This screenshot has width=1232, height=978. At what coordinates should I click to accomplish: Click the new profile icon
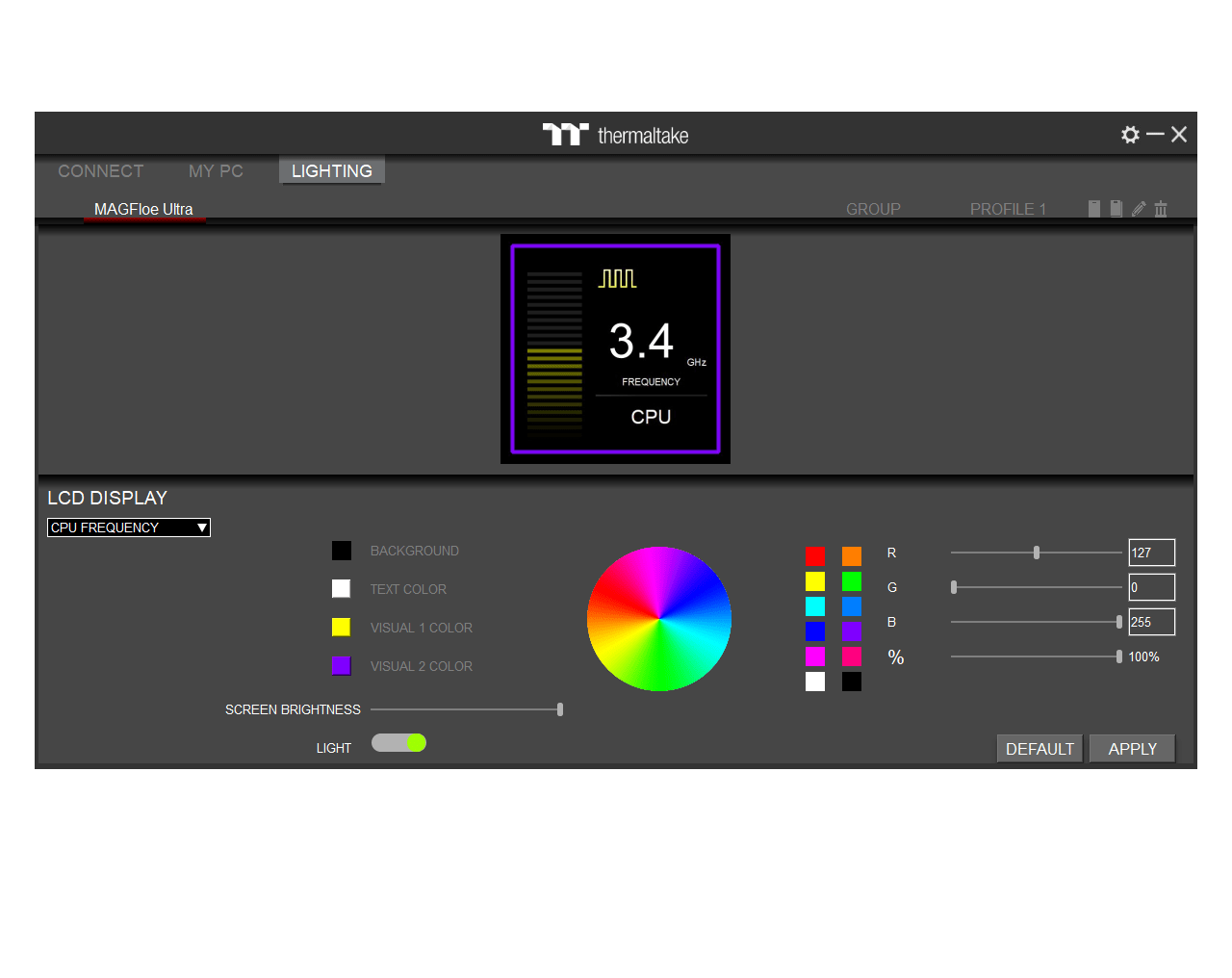[1094, 209]
